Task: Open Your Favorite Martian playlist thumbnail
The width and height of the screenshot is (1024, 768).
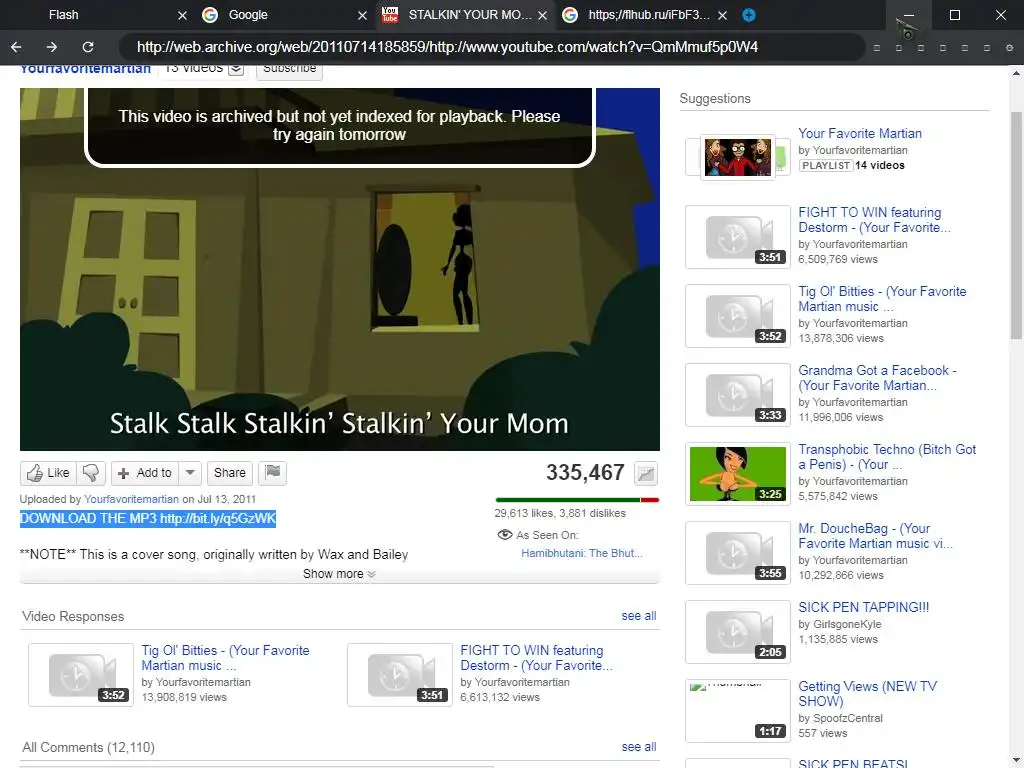Action: pyautogui.click(x=737, y=157)
